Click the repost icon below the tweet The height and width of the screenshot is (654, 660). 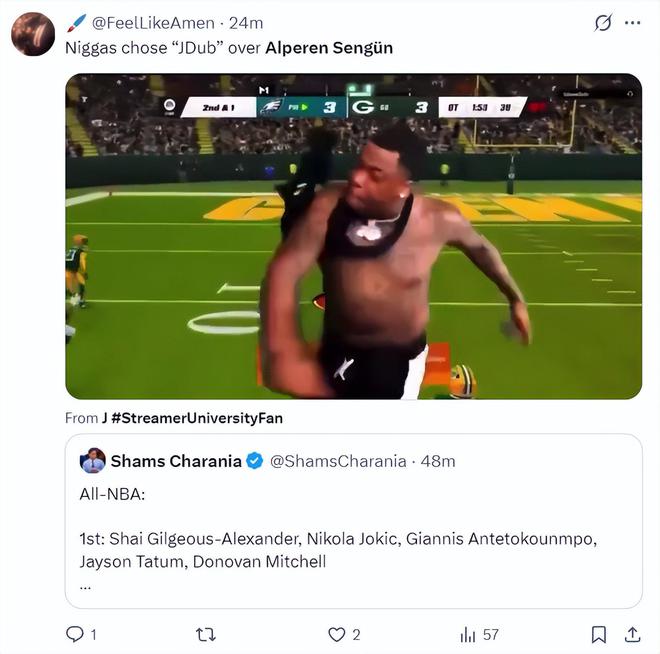[206, 634]
